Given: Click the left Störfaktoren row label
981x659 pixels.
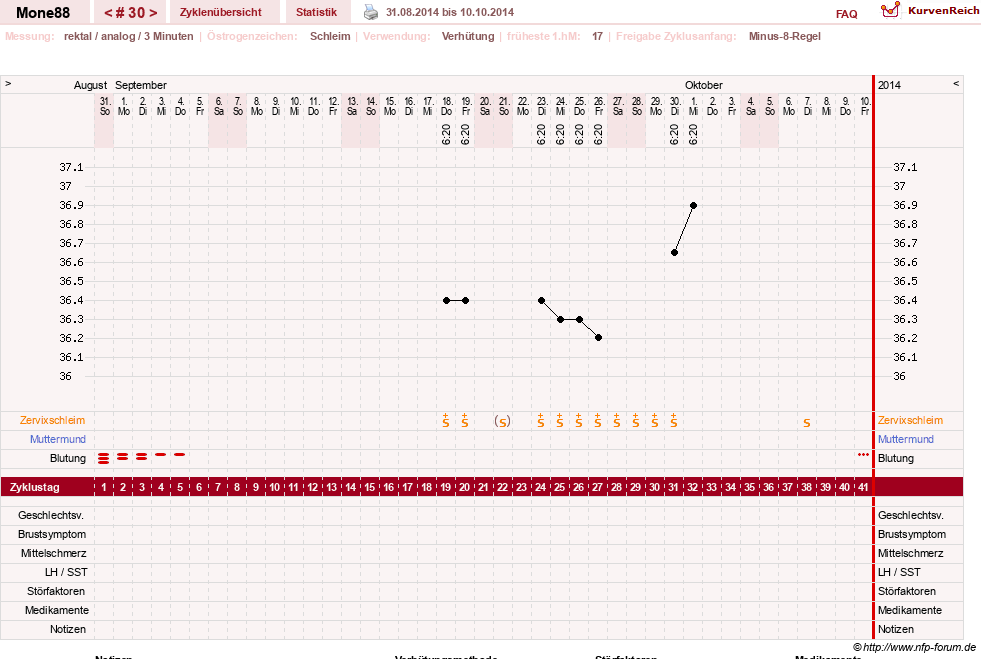Looking at the screenshot, I should click(56, 591).
